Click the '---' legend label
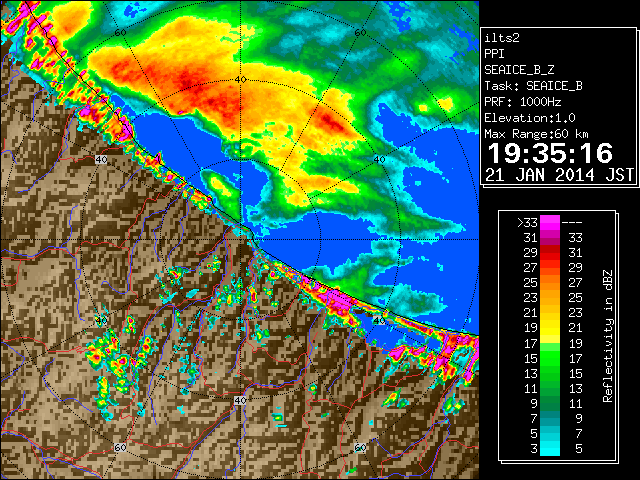The image size is (640, 480). tap(572, 223)
